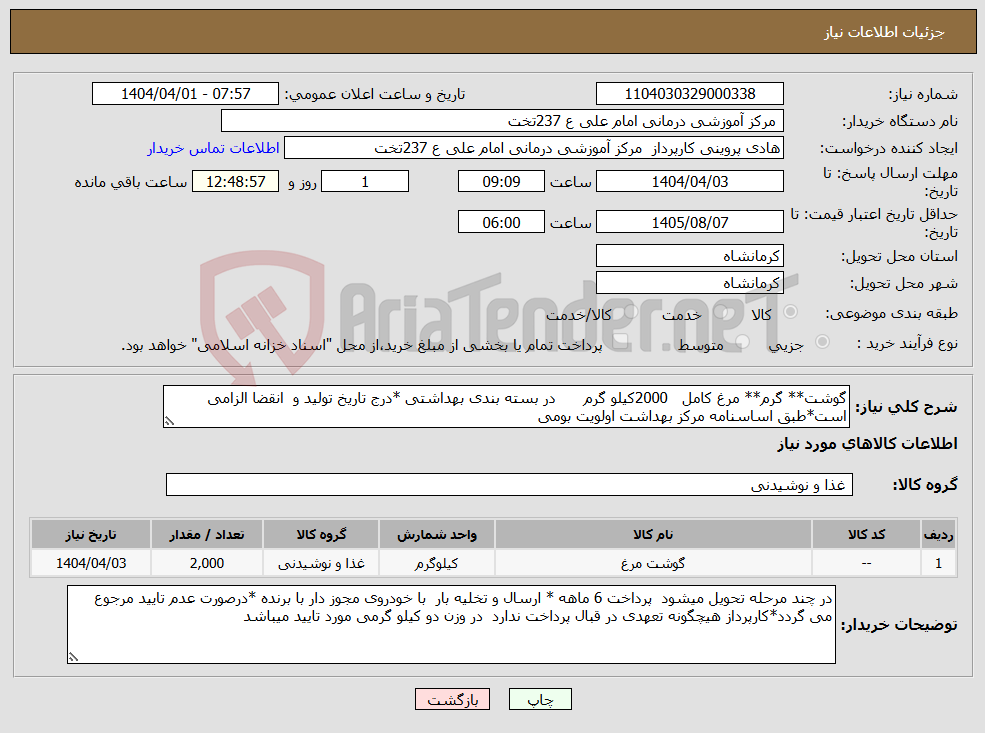
Task: Select the کالا radio button
Action: point(791,312)
